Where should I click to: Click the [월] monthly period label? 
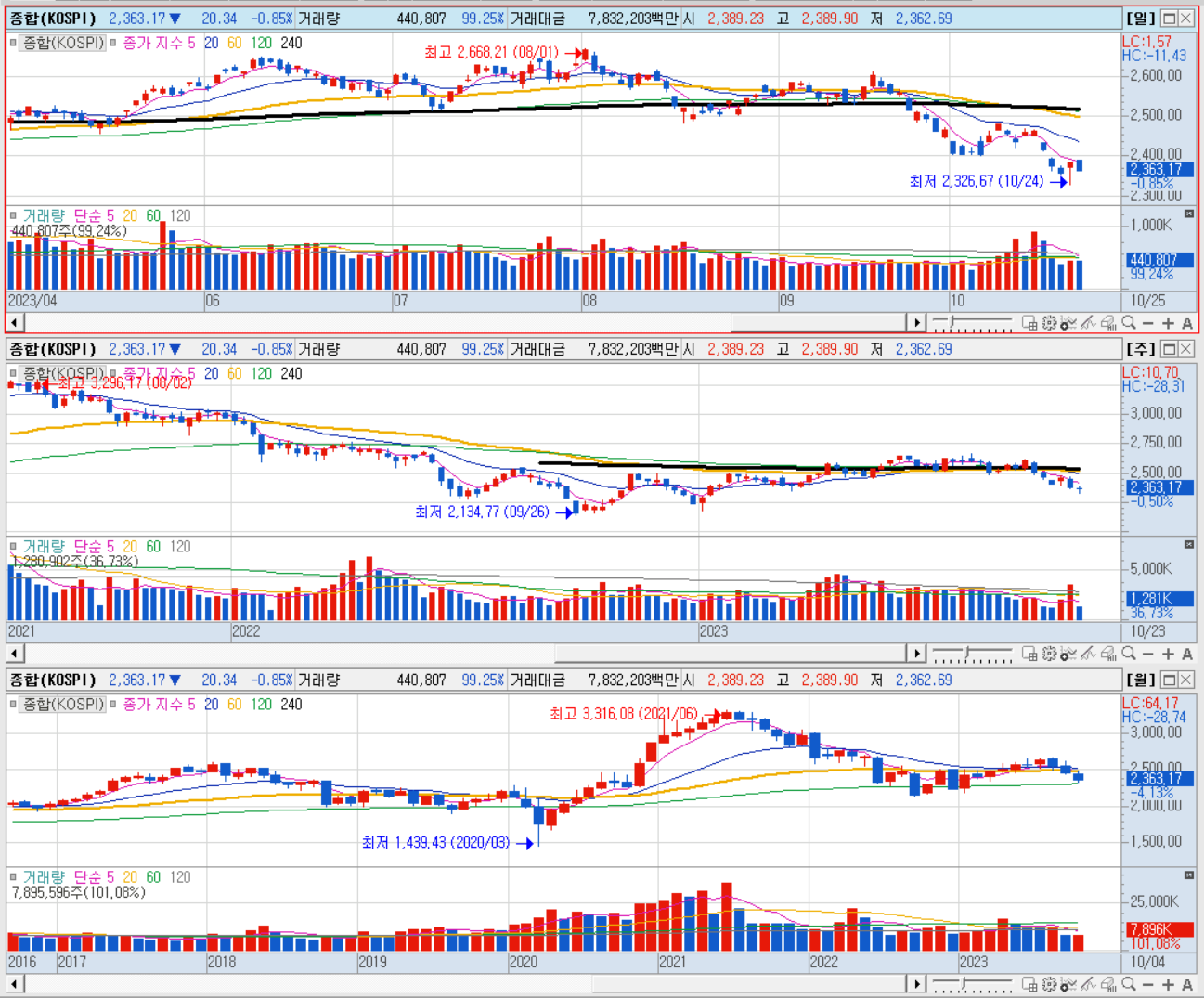pyautogui.click(x=1141, y=680)
